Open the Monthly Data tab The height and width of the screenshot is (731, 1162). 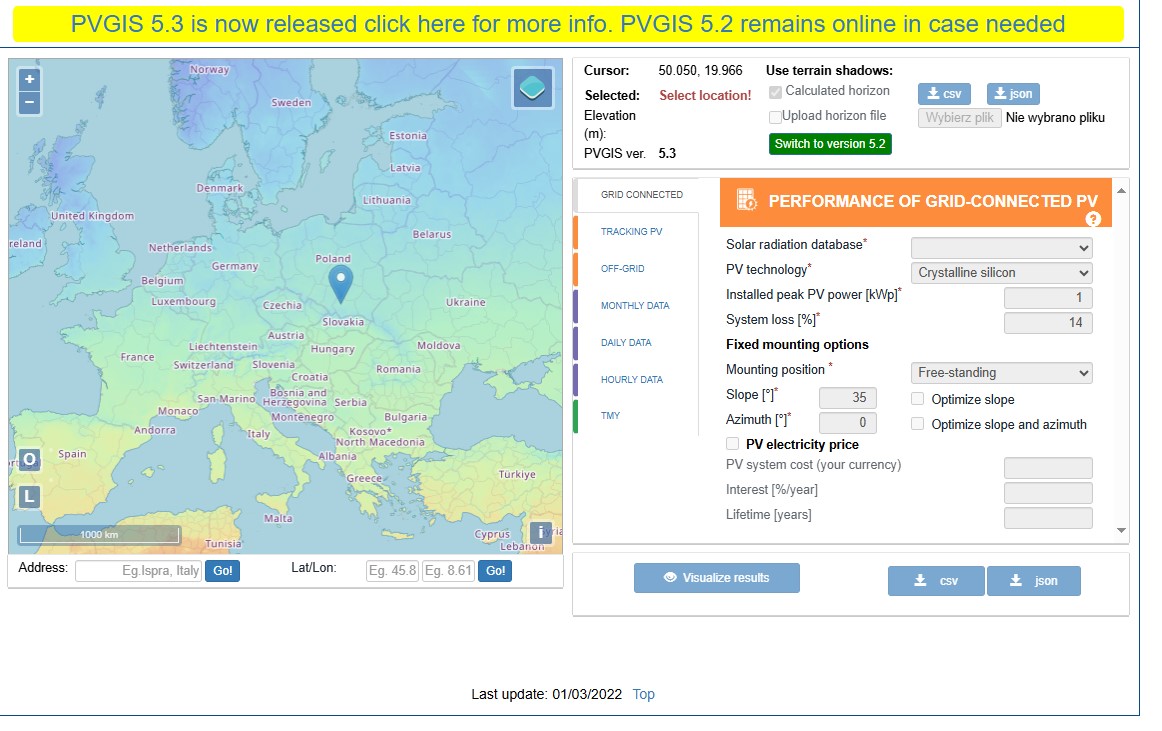click(x=634, y=306)
